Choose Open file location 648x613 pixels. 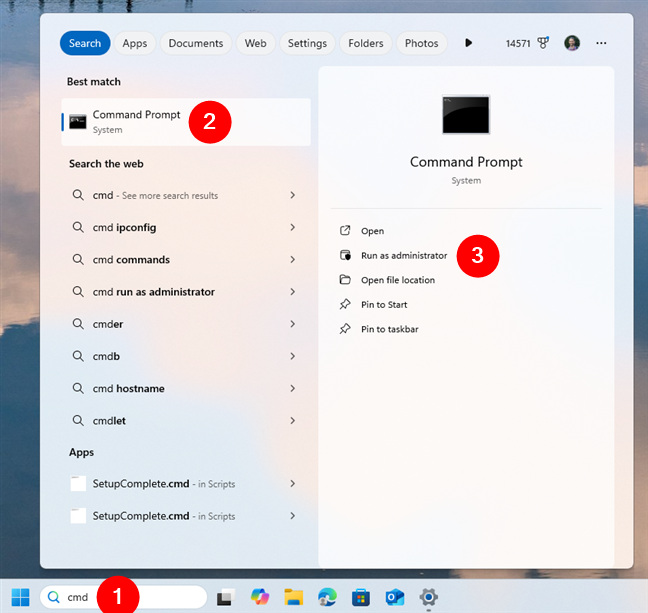point(398,280)
